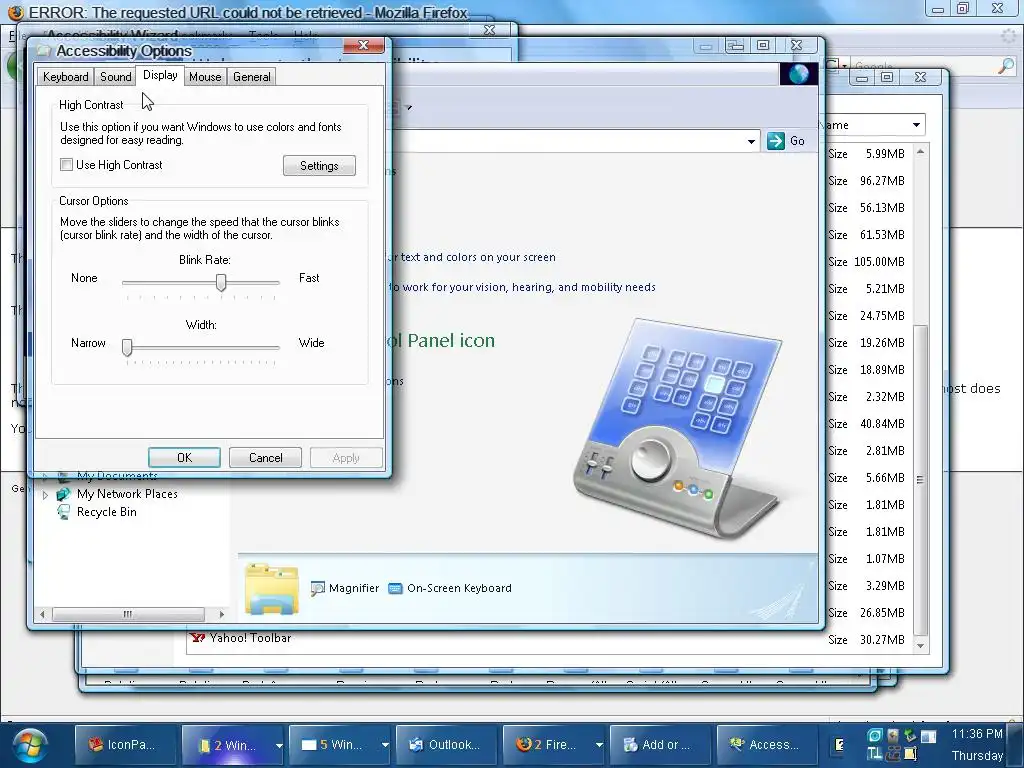Switch to Access... taskbar button
The height and width of the screenshot is (768, 1024).
[768, 744]
